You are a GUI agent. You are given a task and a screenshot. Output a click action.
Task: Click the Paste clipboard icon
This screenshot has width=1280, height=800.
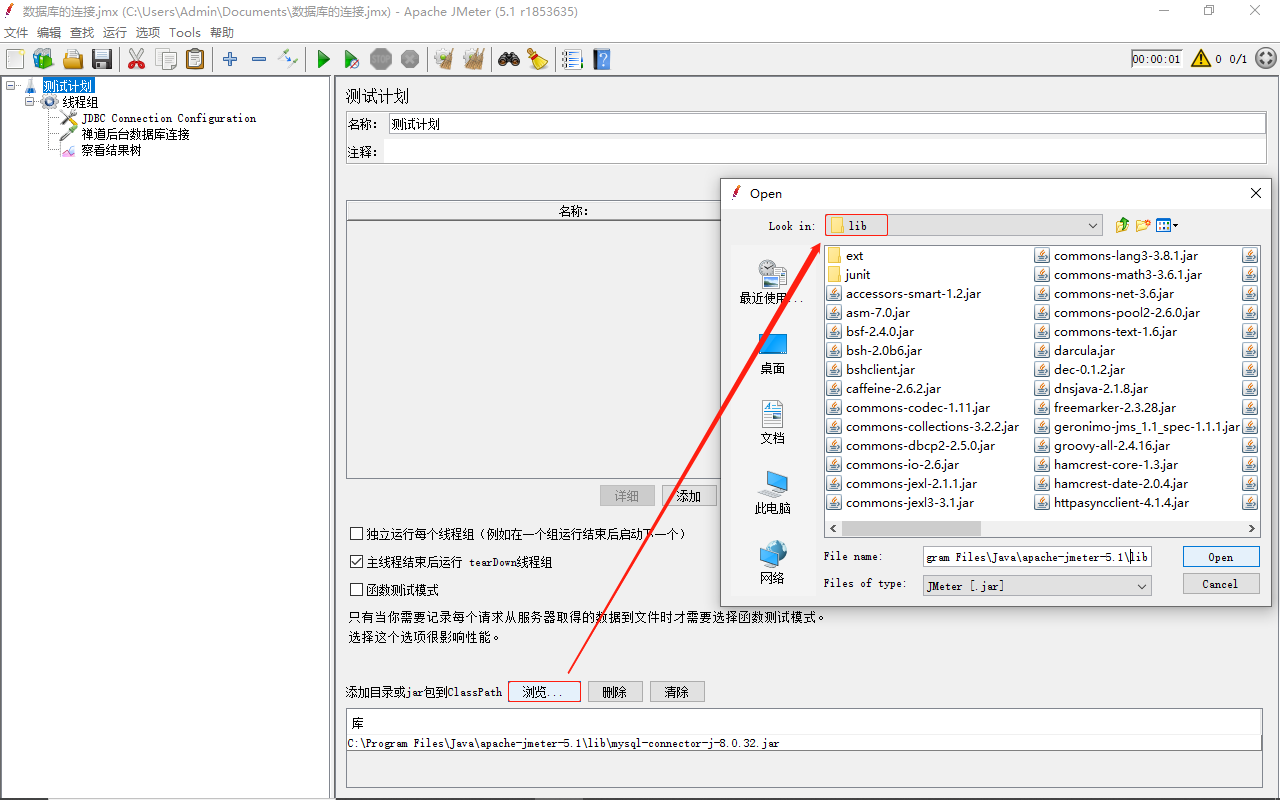click(195, 59)
